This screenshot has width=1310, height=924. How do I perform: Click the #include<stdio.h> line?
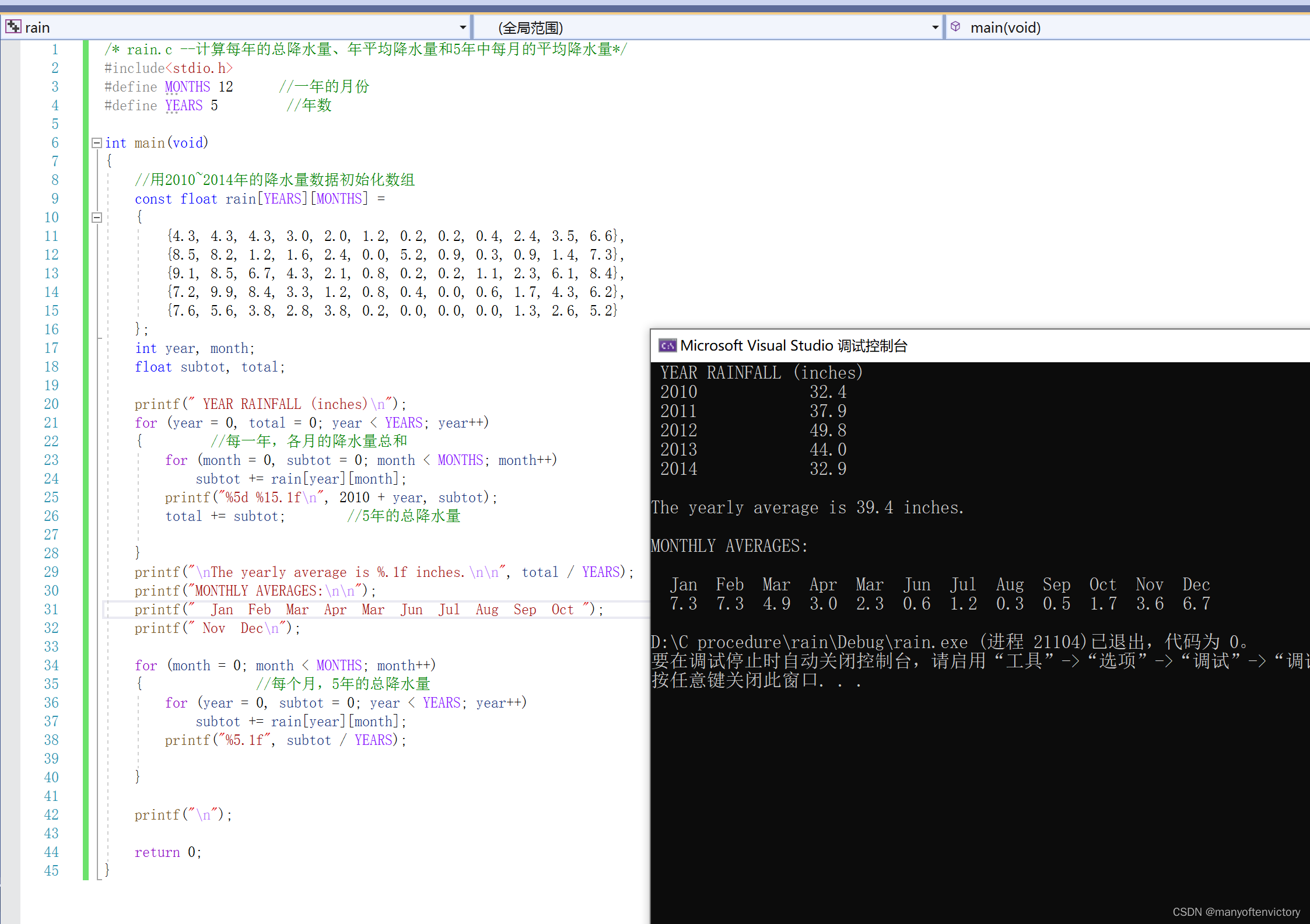tap(169, 68)
